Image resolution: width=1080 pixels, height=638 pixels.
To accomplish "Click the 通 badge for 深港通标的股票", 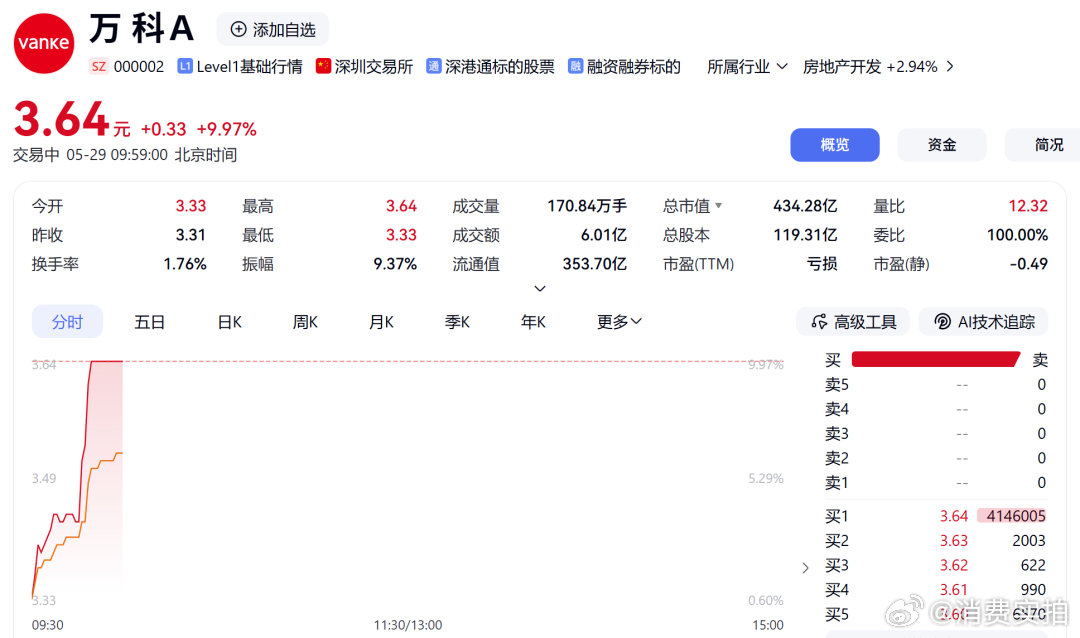I will click(433, 66).
